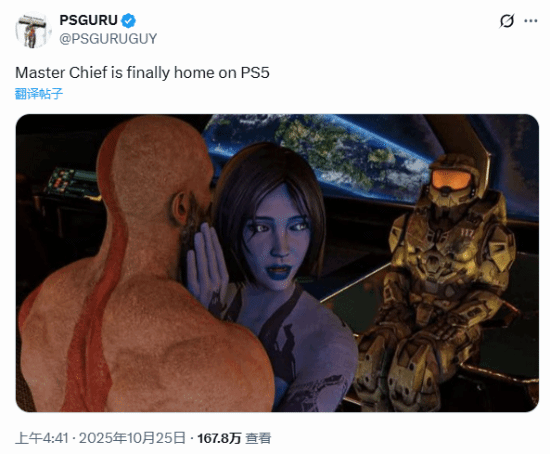Open the 167.8万 view count

219,438
